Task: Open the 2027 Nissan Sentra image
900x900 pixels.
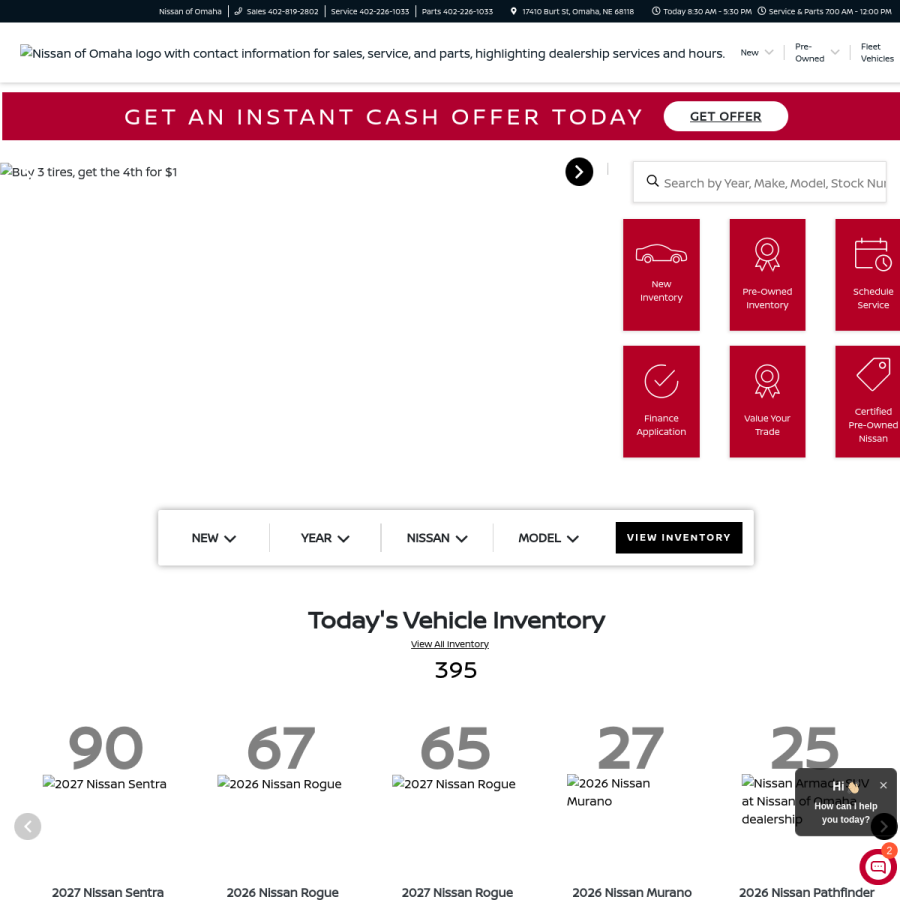Action: pos(104,783)
